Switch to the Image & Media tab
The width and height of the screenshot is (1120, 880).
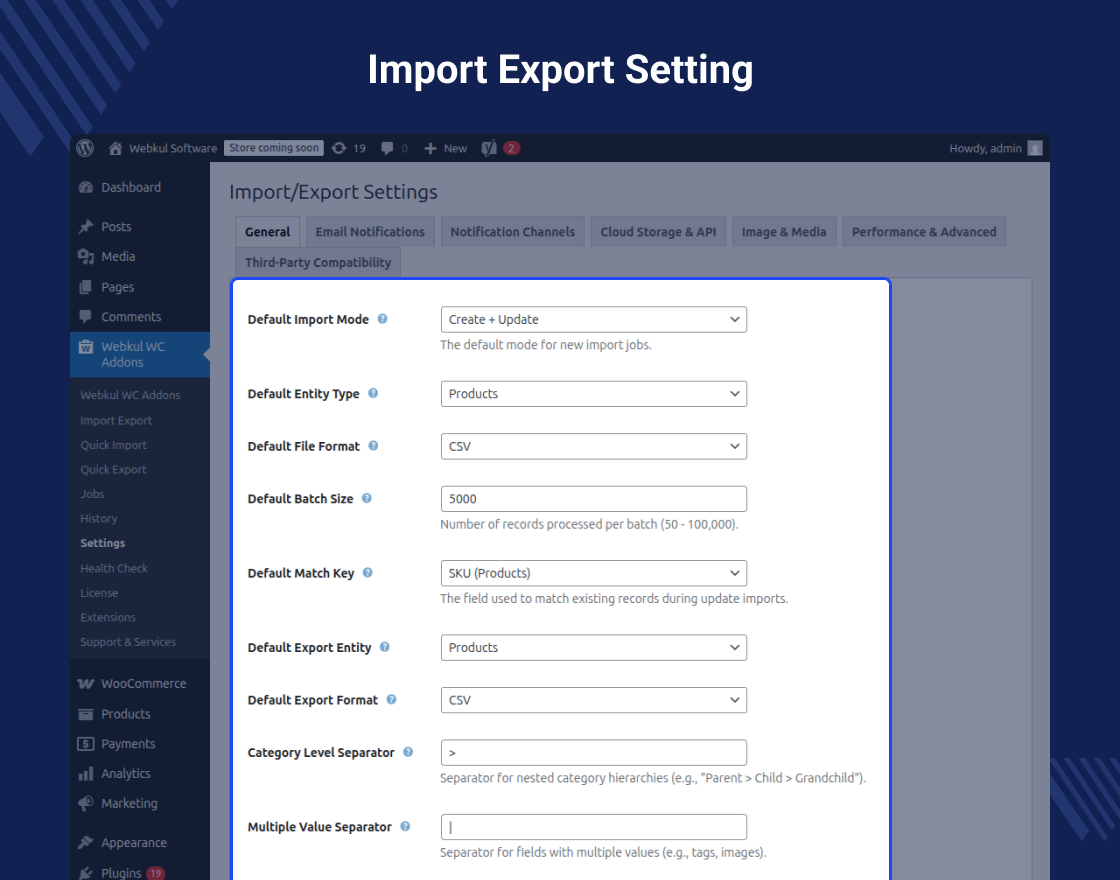tap(784, 231)
